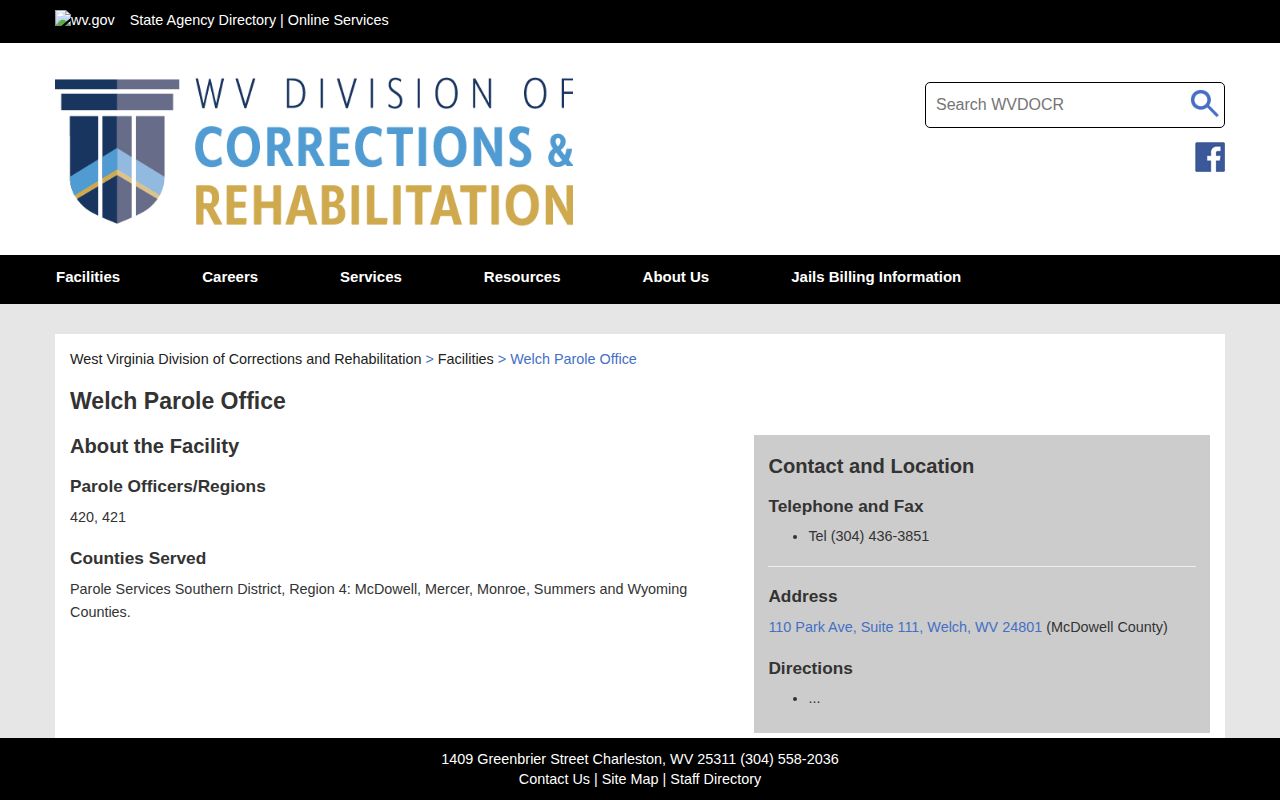This screenshot has width=1280, height=800.
Task: Click the Directions heading
Action: pyautogui.click(x=811, y=668)
